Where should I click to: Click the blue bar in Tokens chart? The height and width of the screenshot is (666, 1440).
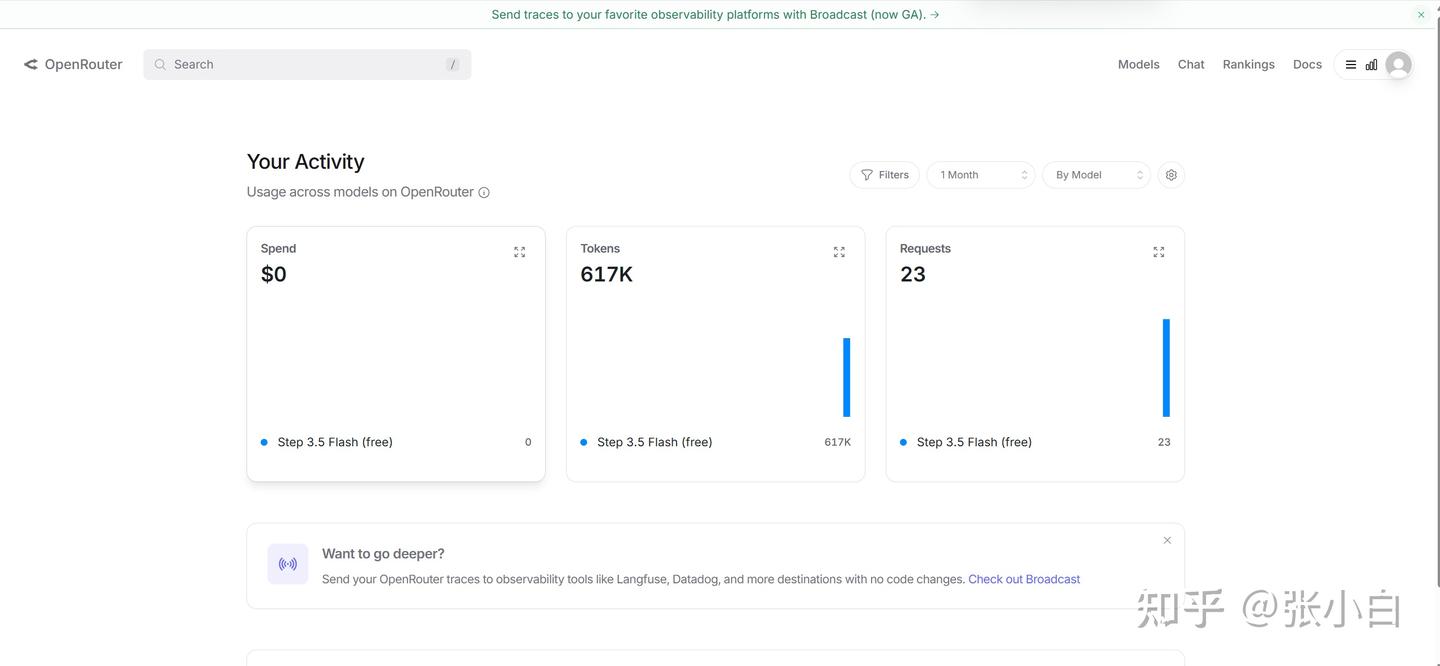(846, 377)
